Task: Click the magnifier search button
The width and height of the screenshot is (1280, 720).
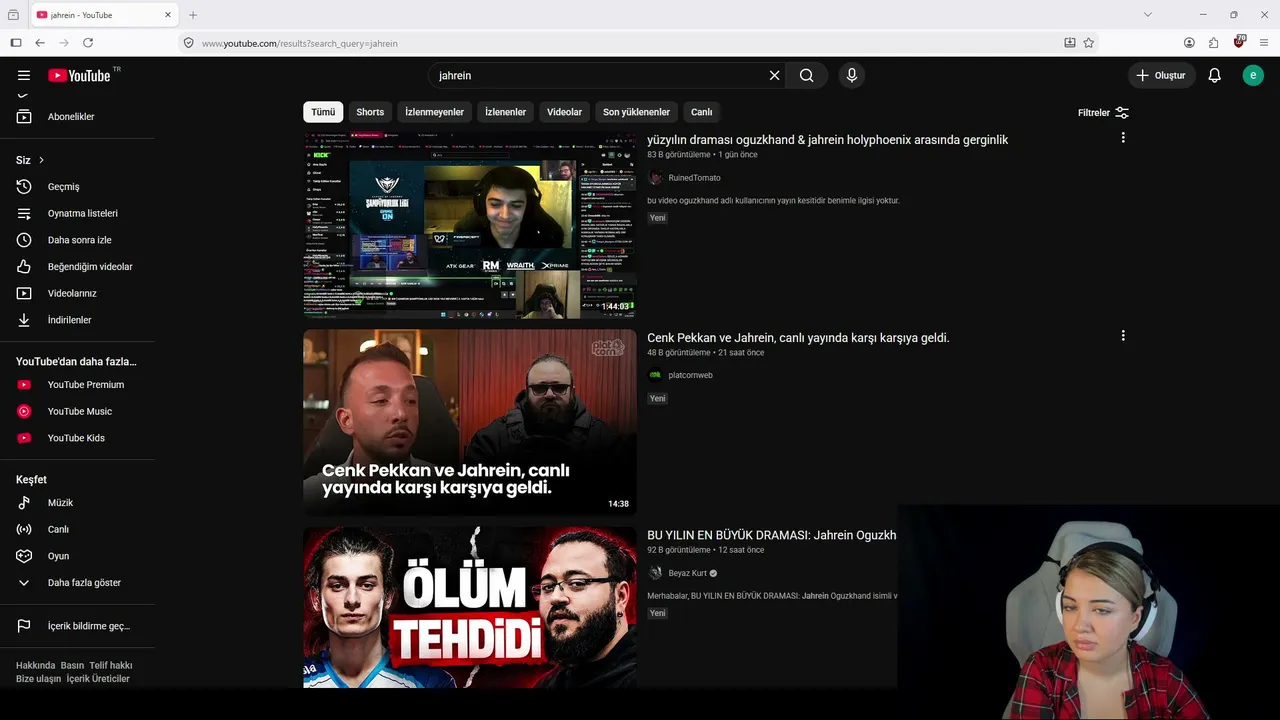Action: point(806,75)
